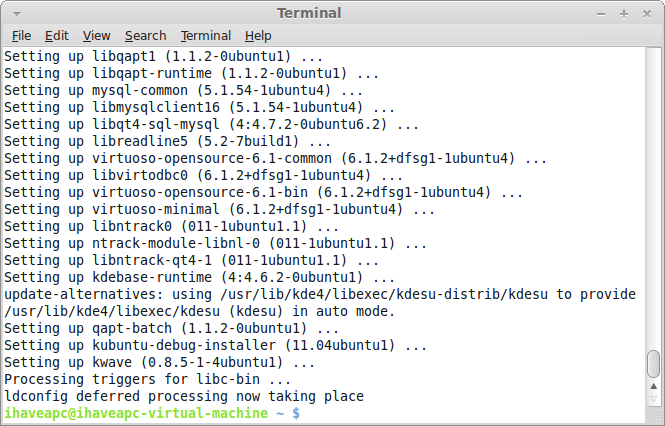Image resolution: width=665 pixels, height=426 pixels.
Task: Click the 'Setting up kwave' output line
Action: coord(159,362)
